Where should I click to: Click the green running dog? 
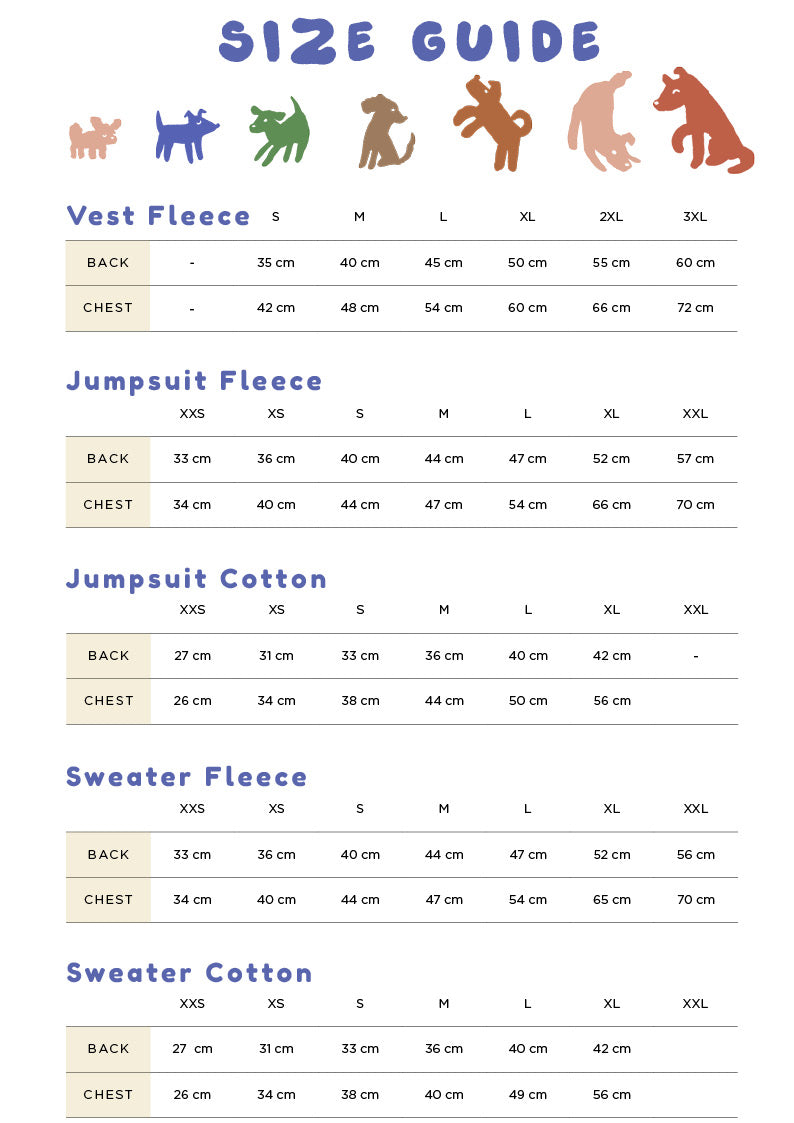pyautogui.click(x=280, y=133)
